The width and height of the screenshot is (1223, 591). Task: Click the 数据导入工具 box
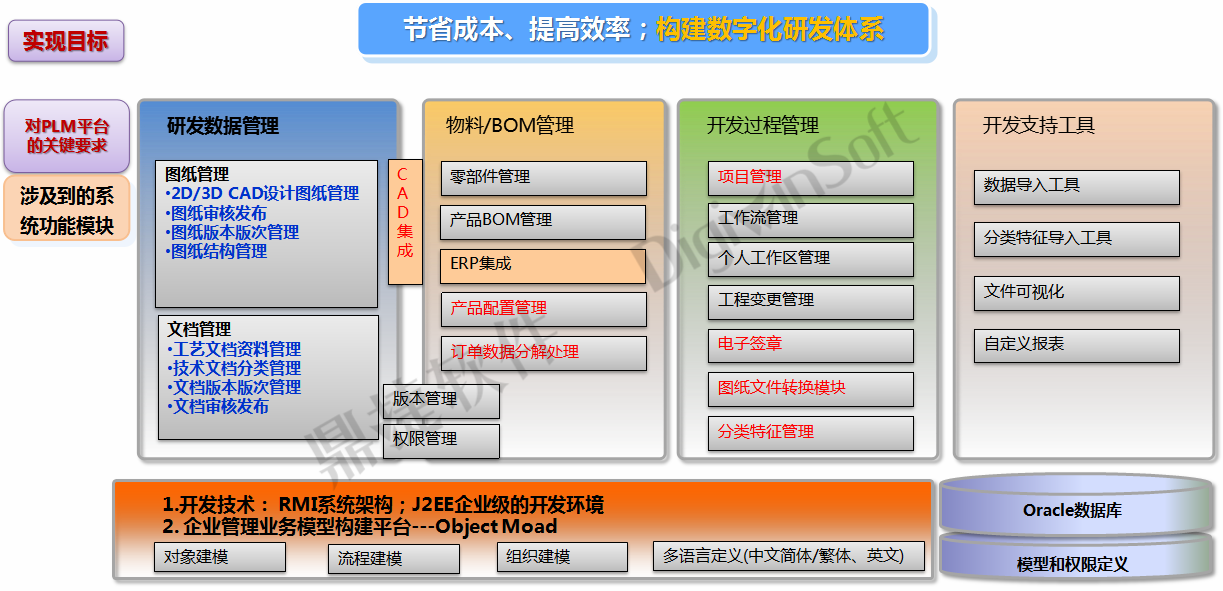pos(1076,187)
